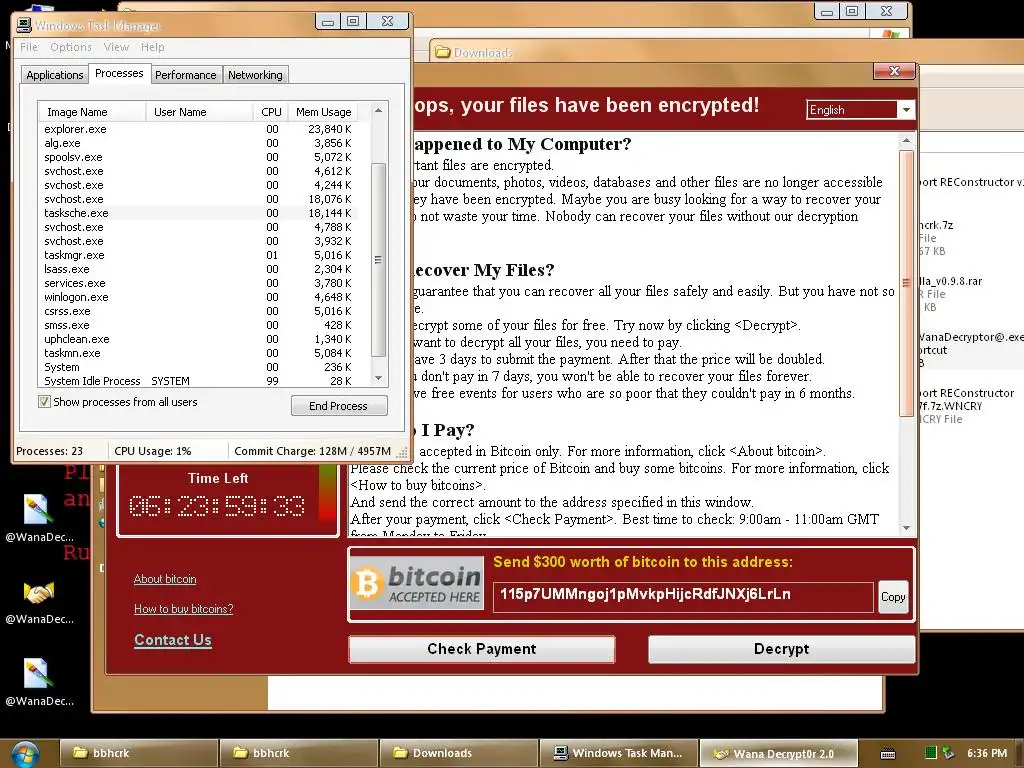This screenshot has height=768, width=1024.
Task: Click the End Process button
Action: [x=339, y=406]
